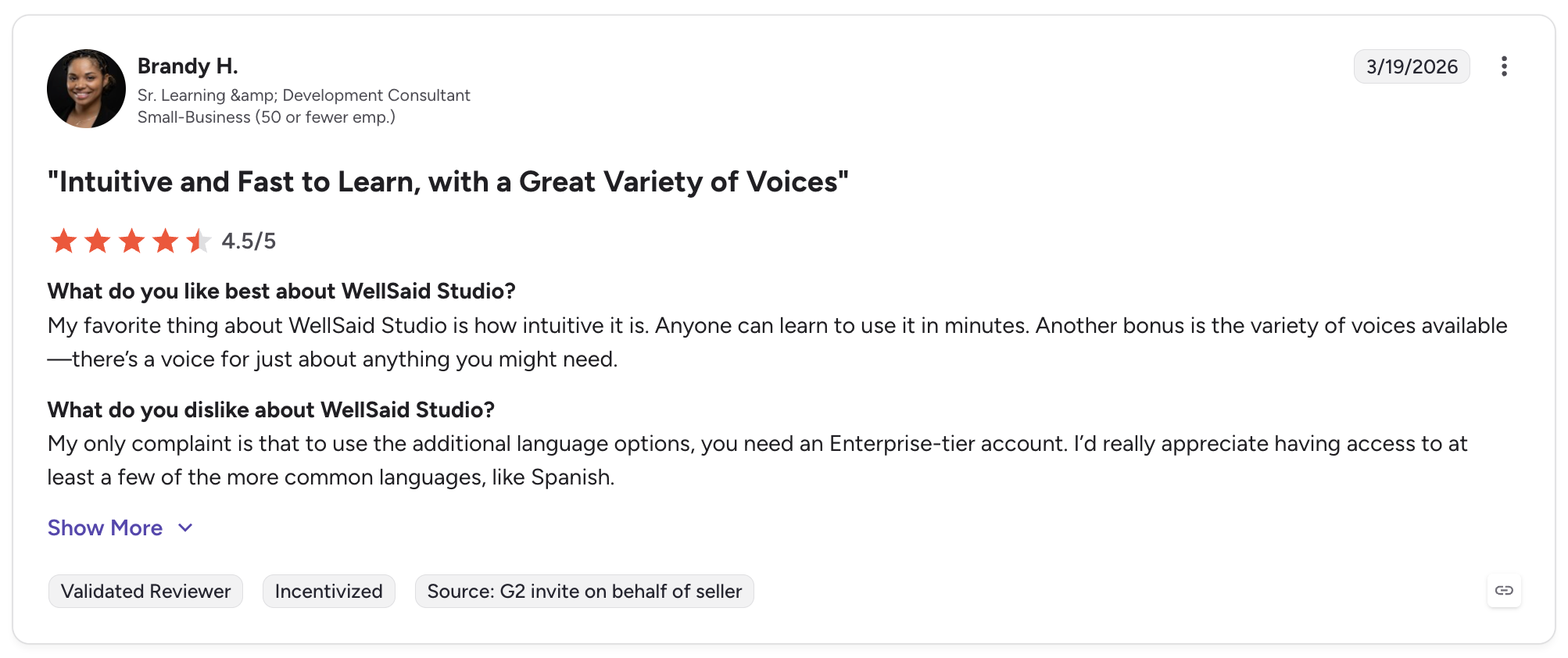
Task: Open the review title about Variety of Voices
Action: tap(448, 181)
